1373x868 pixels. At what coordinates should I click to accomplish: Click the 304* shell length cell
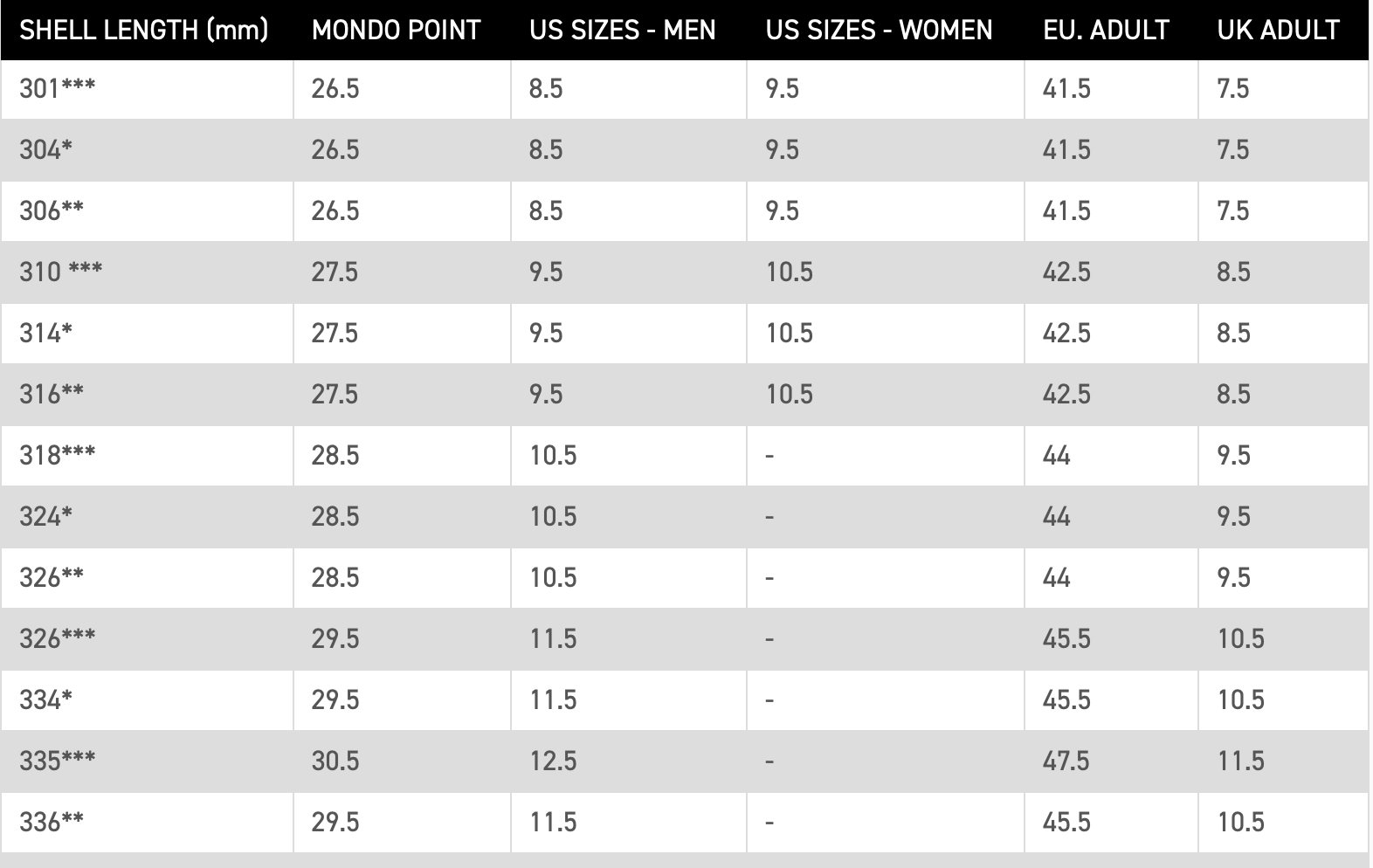coord(147,150)
